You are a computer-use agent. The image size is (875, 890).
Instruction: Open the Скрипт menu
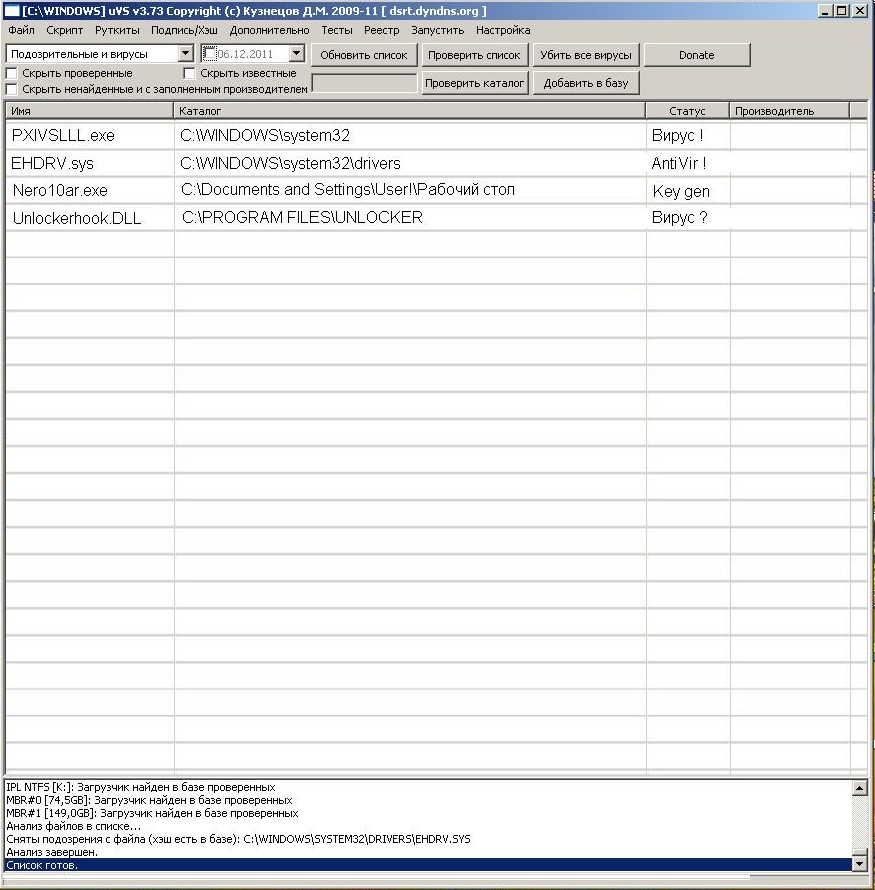click(65, 30)
